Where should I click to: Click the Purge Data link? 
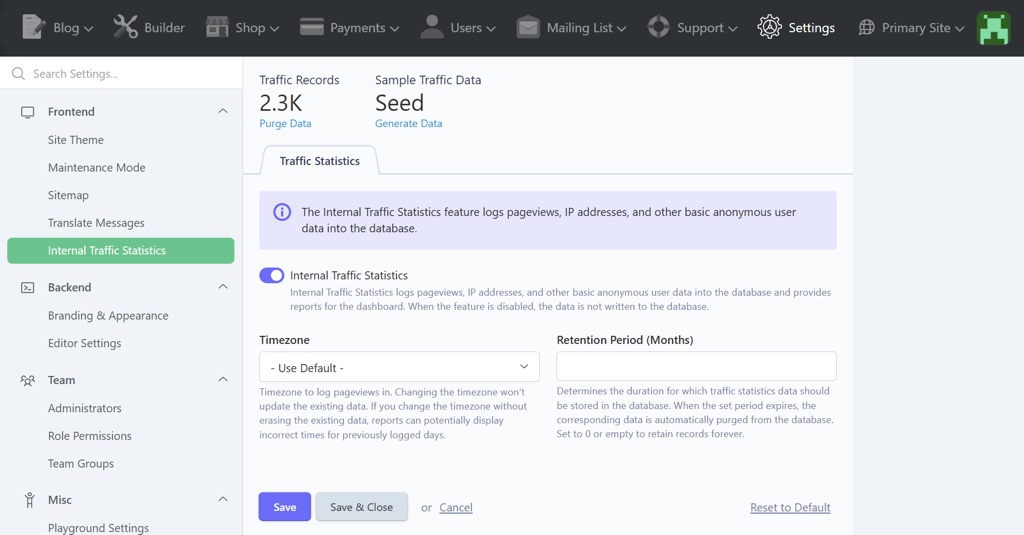point(285,124)
